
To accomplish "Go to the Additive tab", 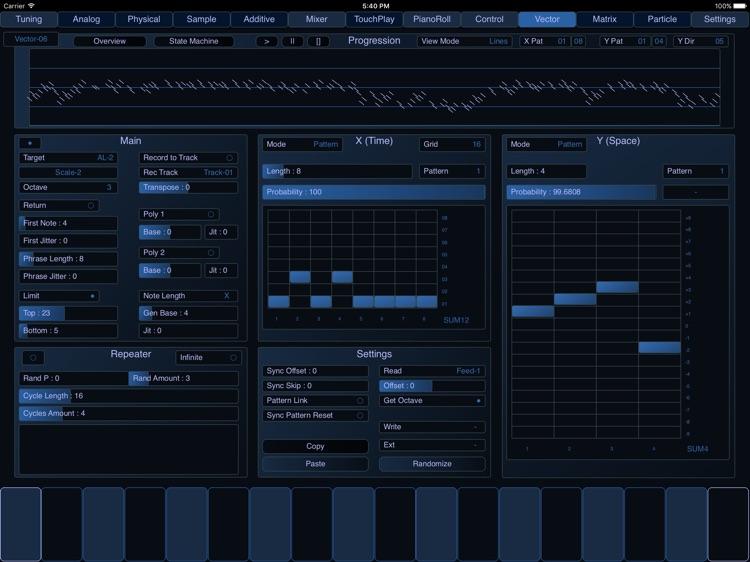I will pyautogui.click(x=259, y=19).
